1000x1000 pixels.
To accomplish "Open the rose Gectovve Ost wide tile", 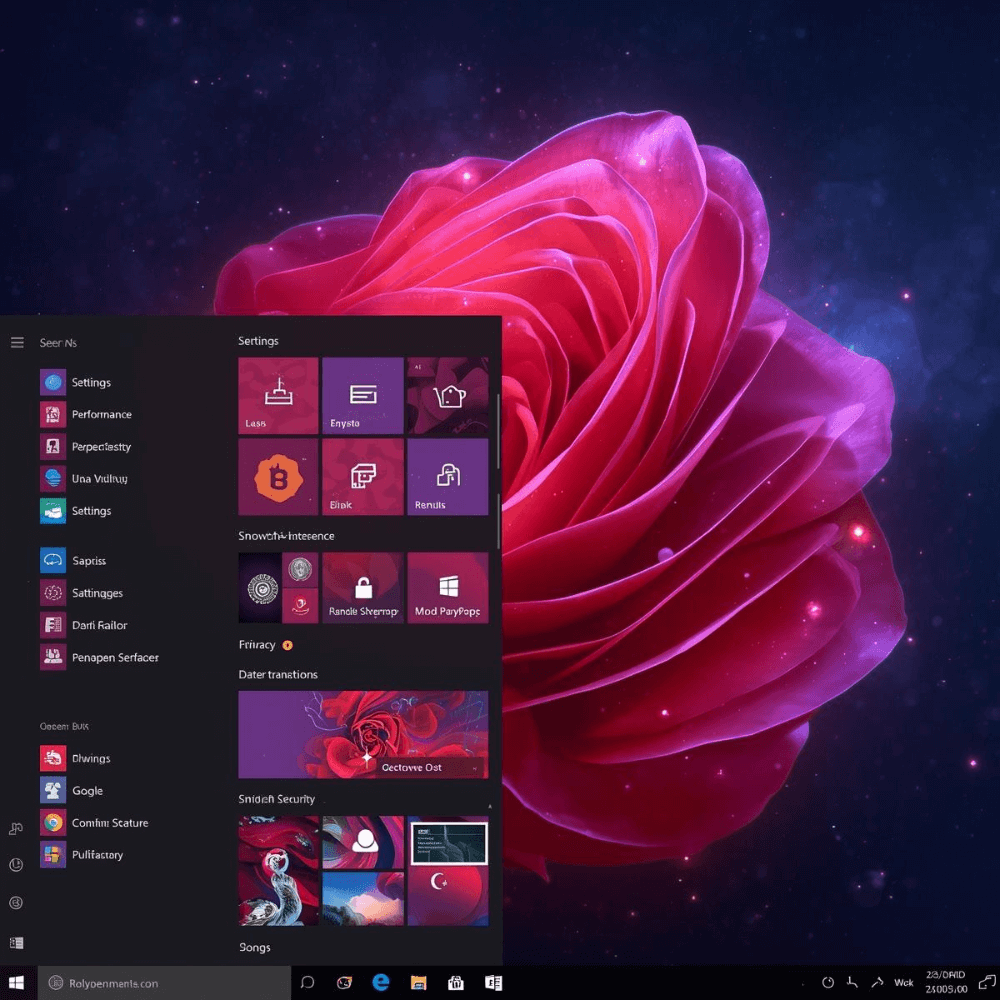I will 363,735.
